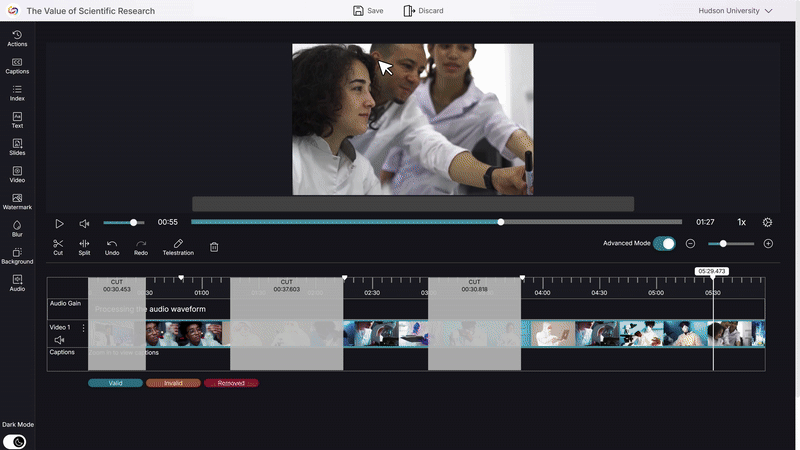
Task: Open the 1x playback speed menu
Action: pyautogui.click(x=742, y=223)
